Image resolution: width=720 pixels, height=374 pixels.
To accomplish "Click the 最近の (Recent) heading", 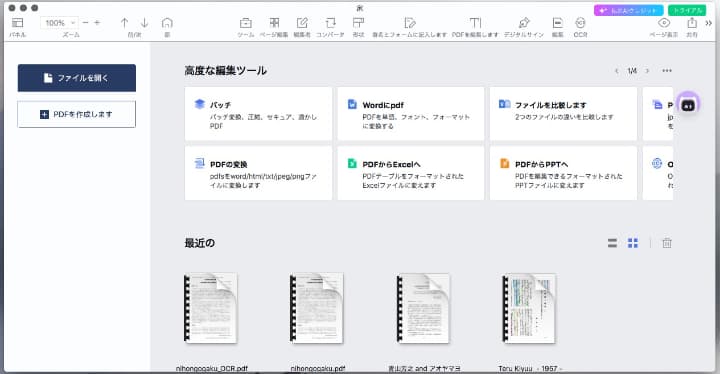I will tap(200, 243).
